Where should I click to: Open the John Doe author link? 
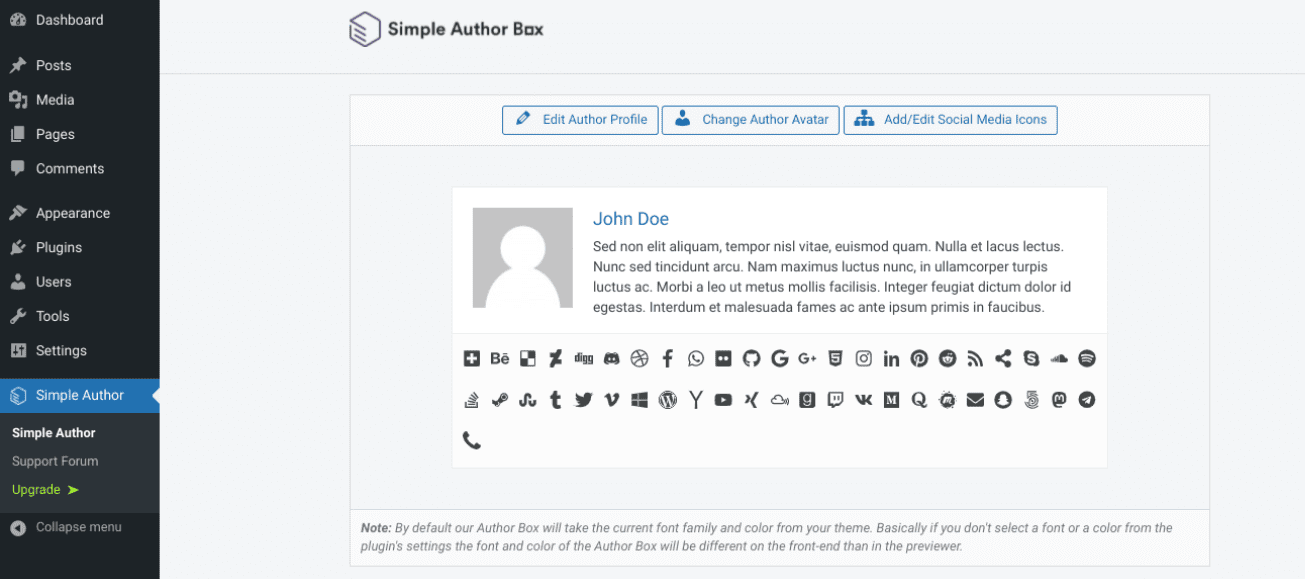tap(631, 218)
